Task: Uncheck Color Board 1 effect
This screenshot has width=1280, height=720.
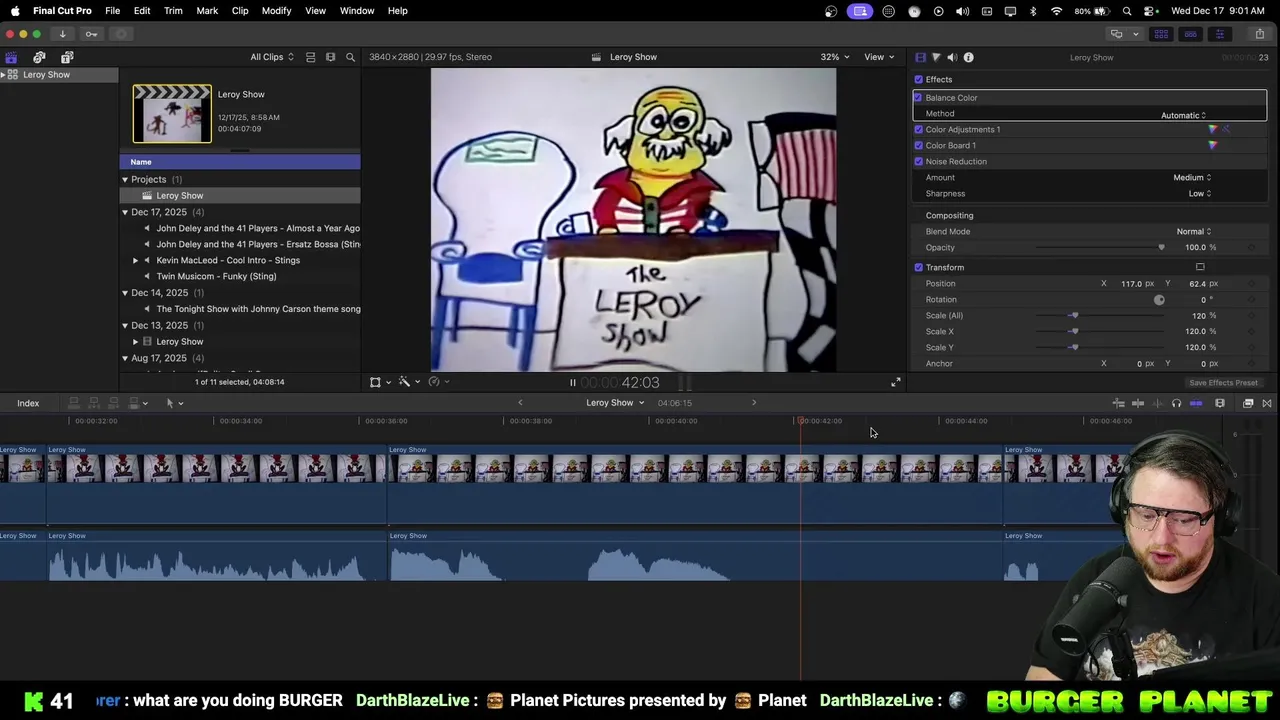Action: click(x=918, y=145)
